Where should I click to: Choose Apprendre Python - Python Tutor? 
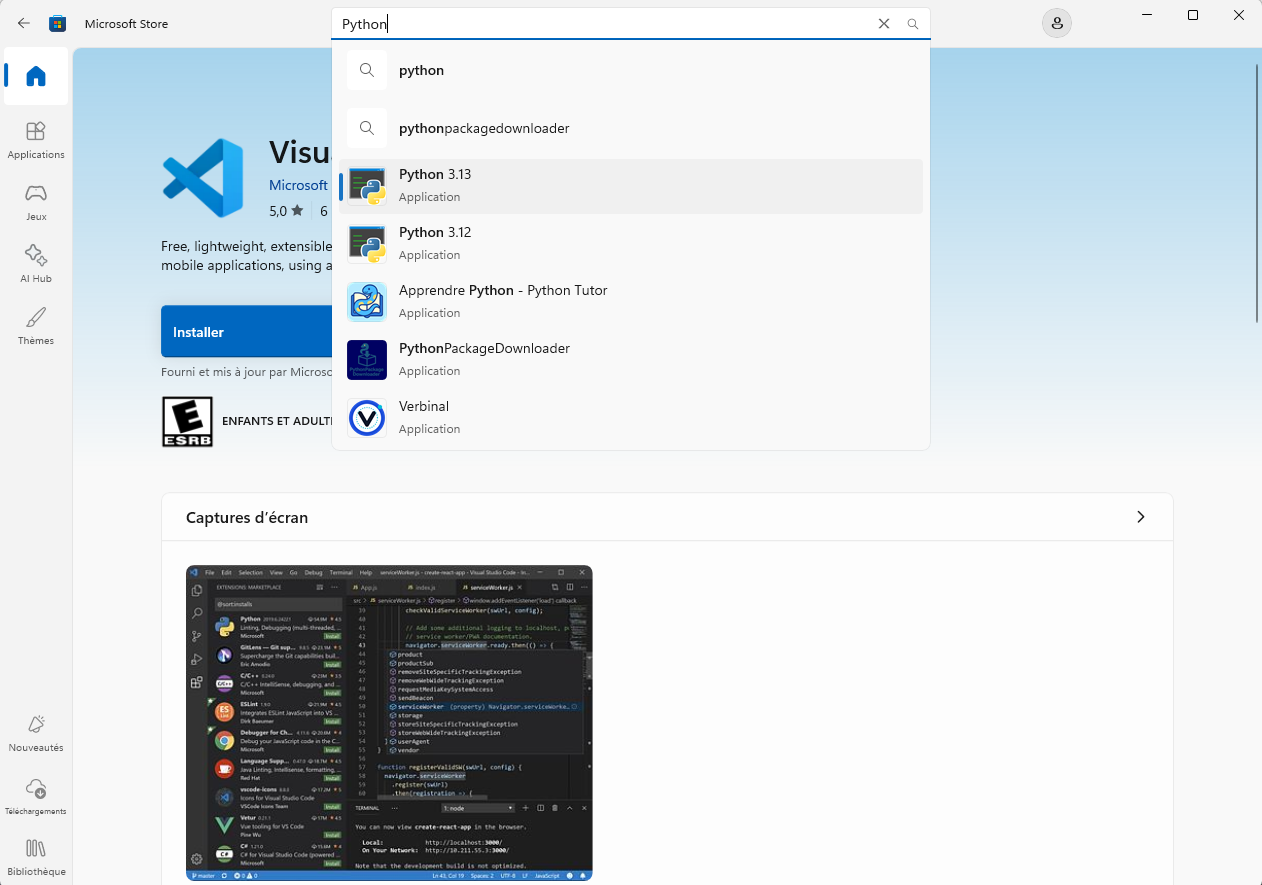point(631,302)
